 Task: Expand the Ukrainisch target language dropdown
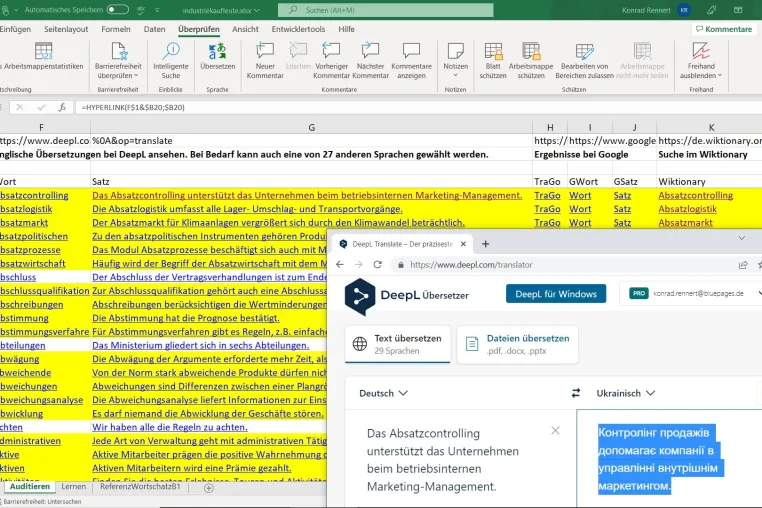tap(625, 393)
